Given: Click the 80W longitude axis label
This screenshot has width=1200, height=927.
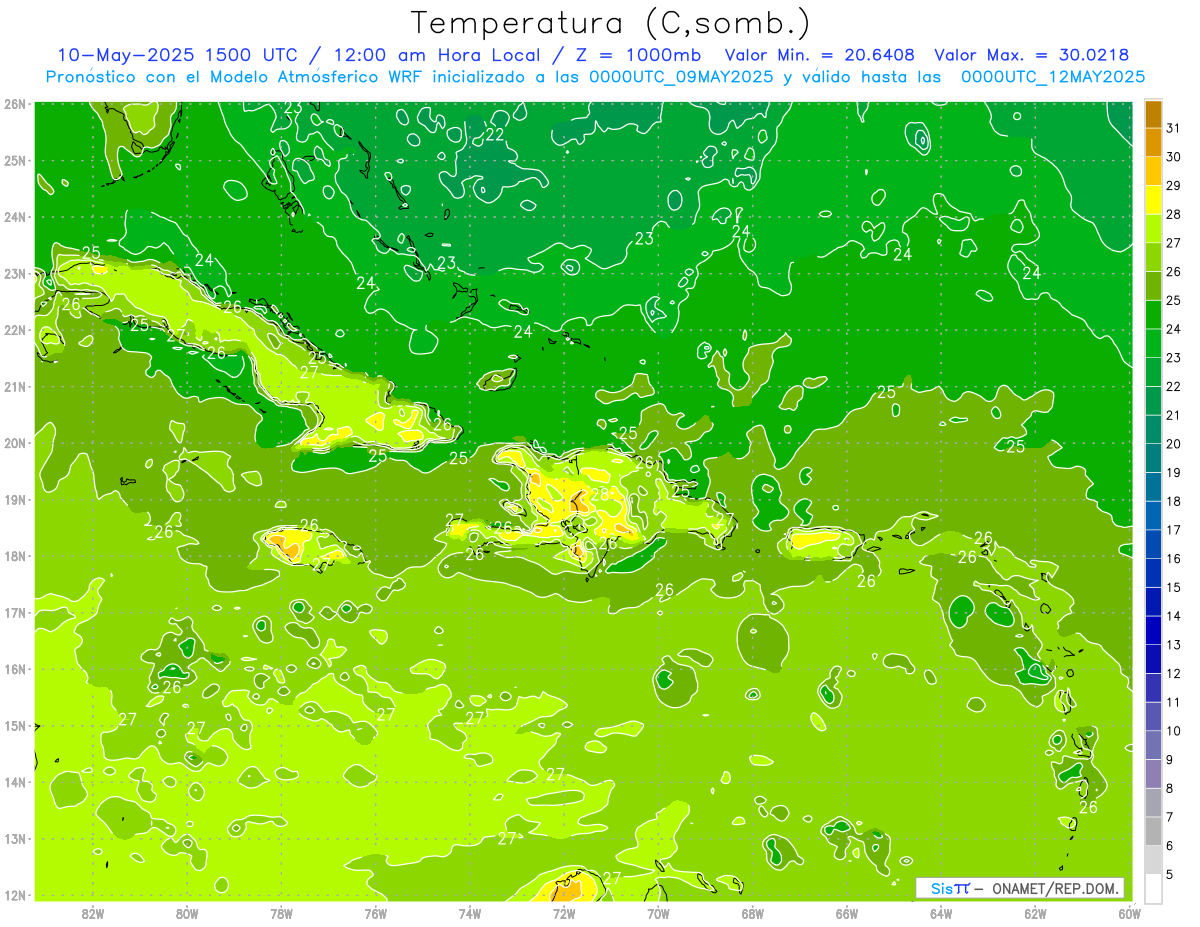Looking at the screenshot, I should [x=187, y=913].
